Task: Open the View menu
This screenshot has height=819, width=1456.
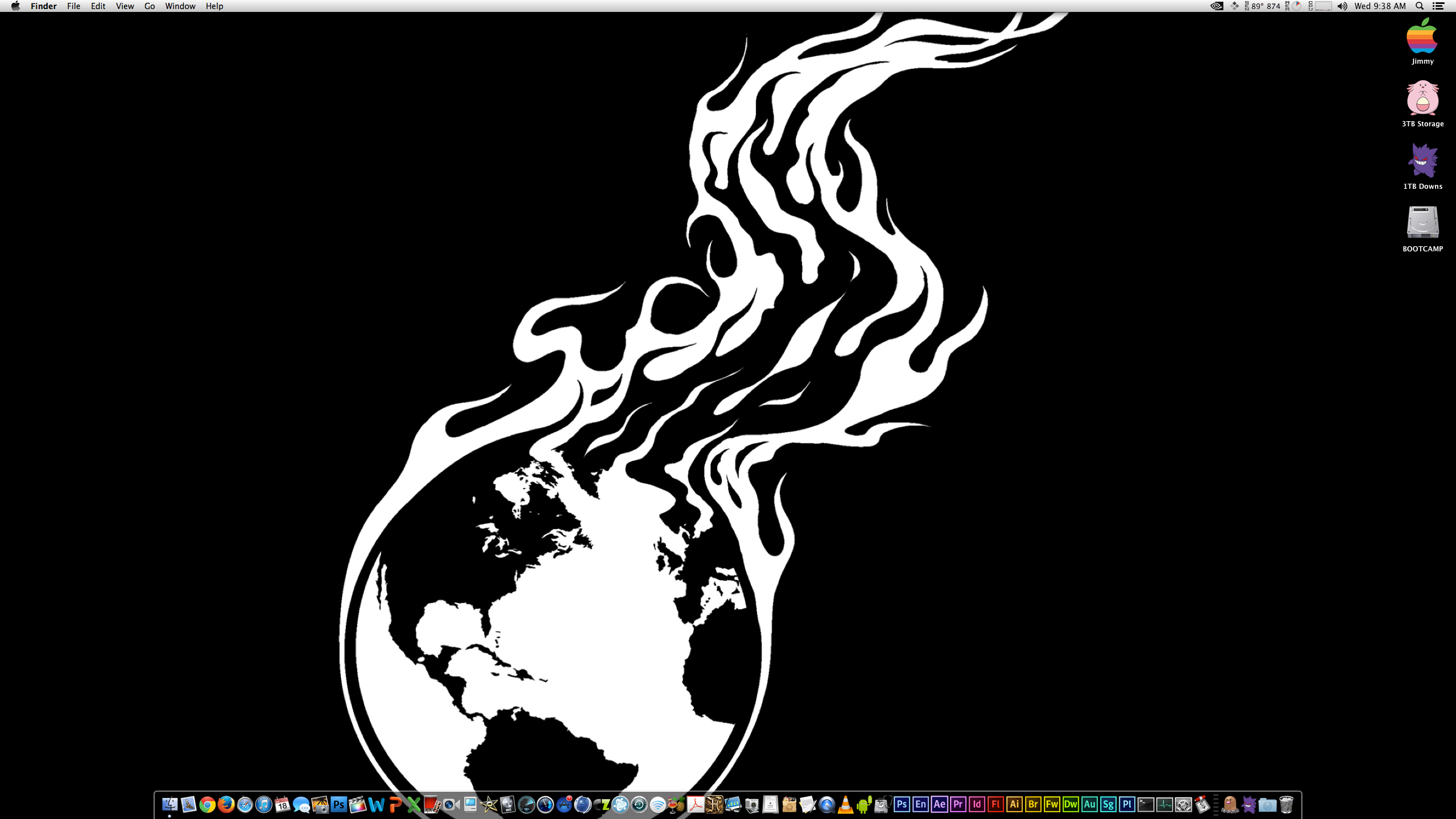Action: [x=125, y=6]
